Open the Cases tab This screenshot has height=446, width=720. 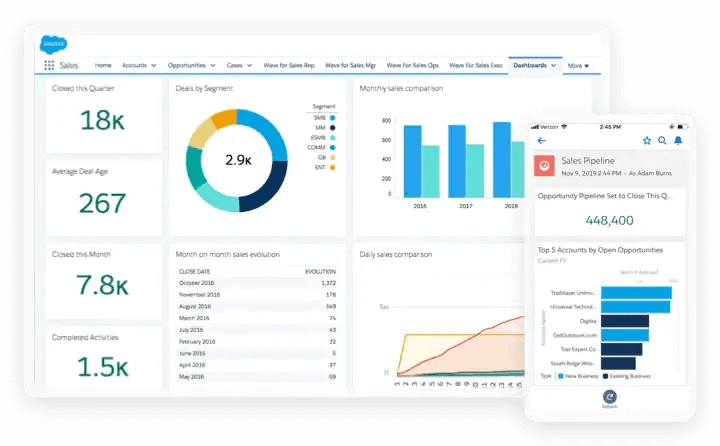coord(234,65)
